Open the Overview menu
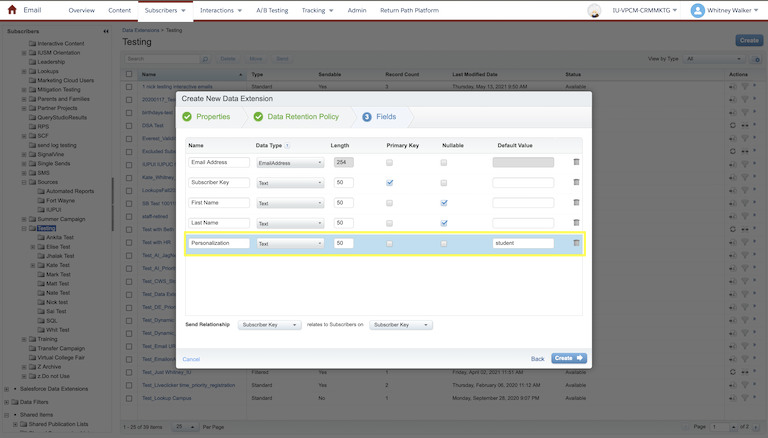The width and height of the screenshot is (768, 438). pyautogui.click(x=81, y=10)
